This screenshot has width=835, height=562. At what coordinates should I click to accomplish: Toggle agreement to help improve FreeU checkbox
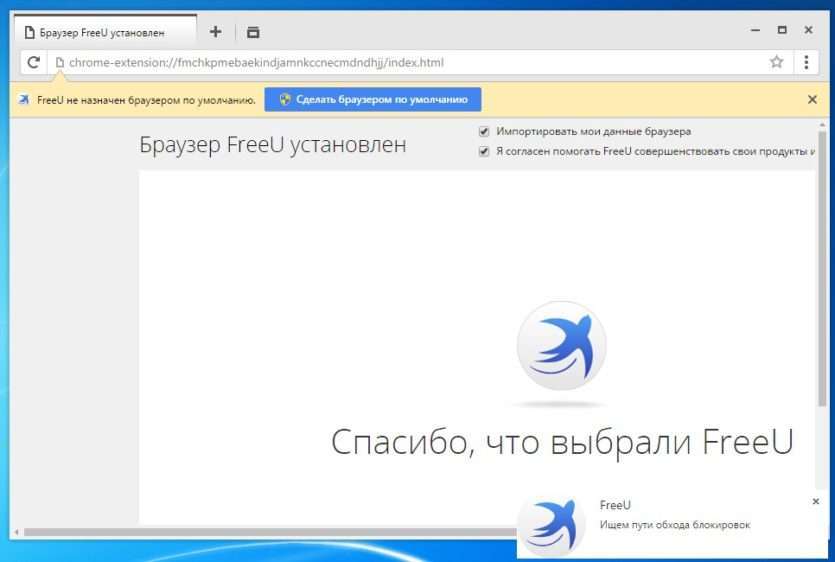click(x=484, y=151)
